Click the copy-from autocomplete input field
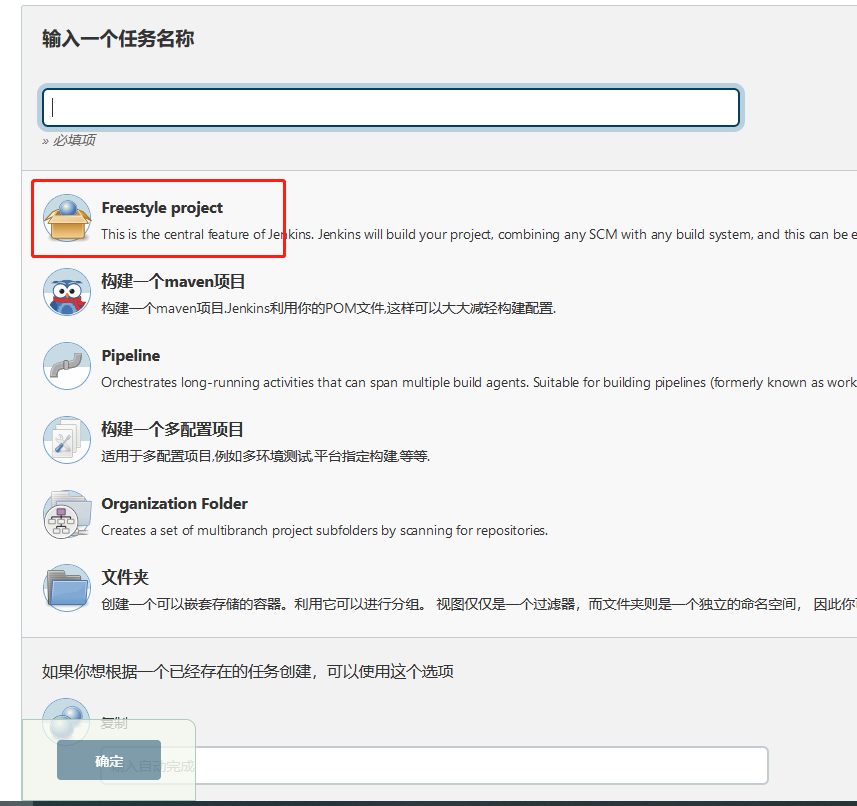The height and width of the screenshot is (806, 857). tap(435, 766)
